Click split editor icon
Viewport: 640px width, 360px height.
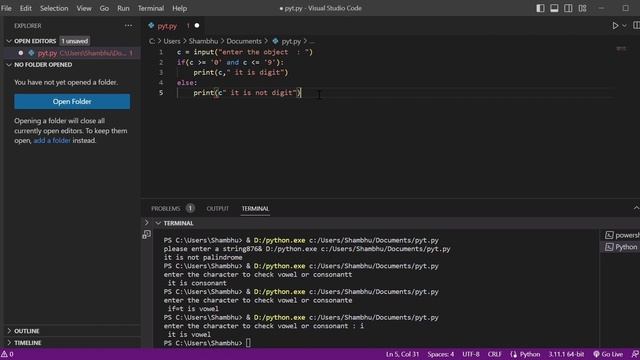pyautogui.click(x=636, y=26)
